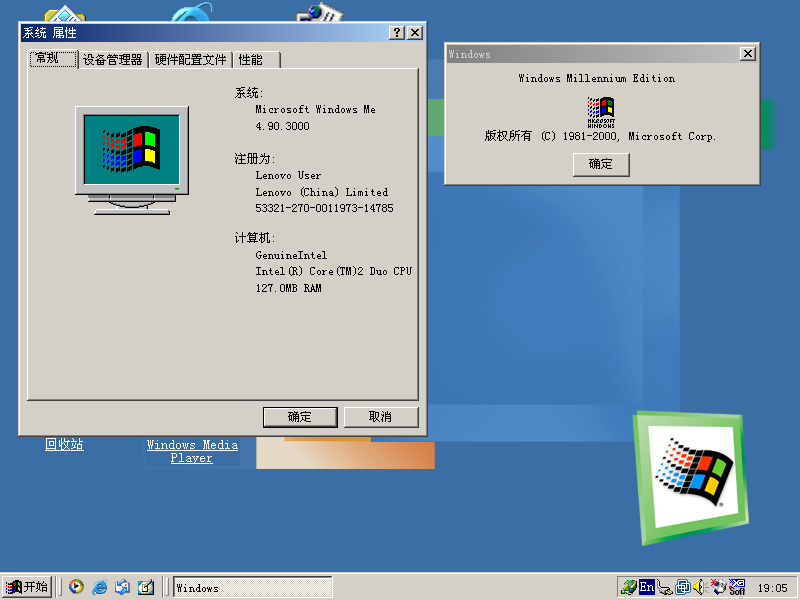Click the text "127.0MB RAM"
The image size is (800, 600).
coord(288,288)
